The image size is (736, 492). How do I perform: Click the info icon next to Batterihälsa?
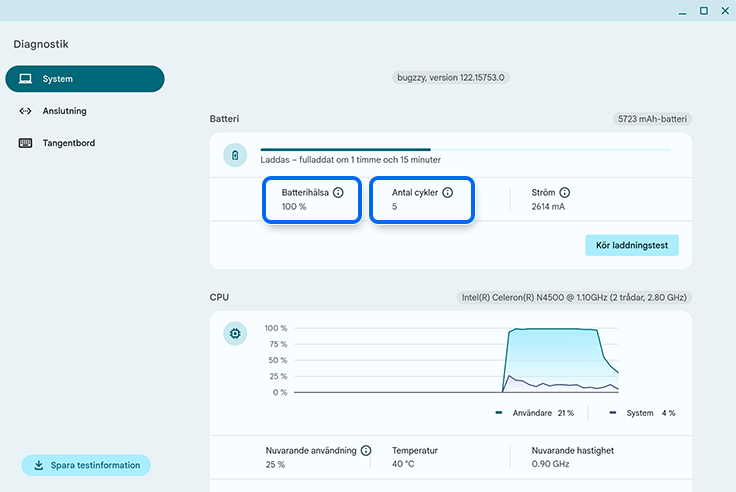click(338, 192)
